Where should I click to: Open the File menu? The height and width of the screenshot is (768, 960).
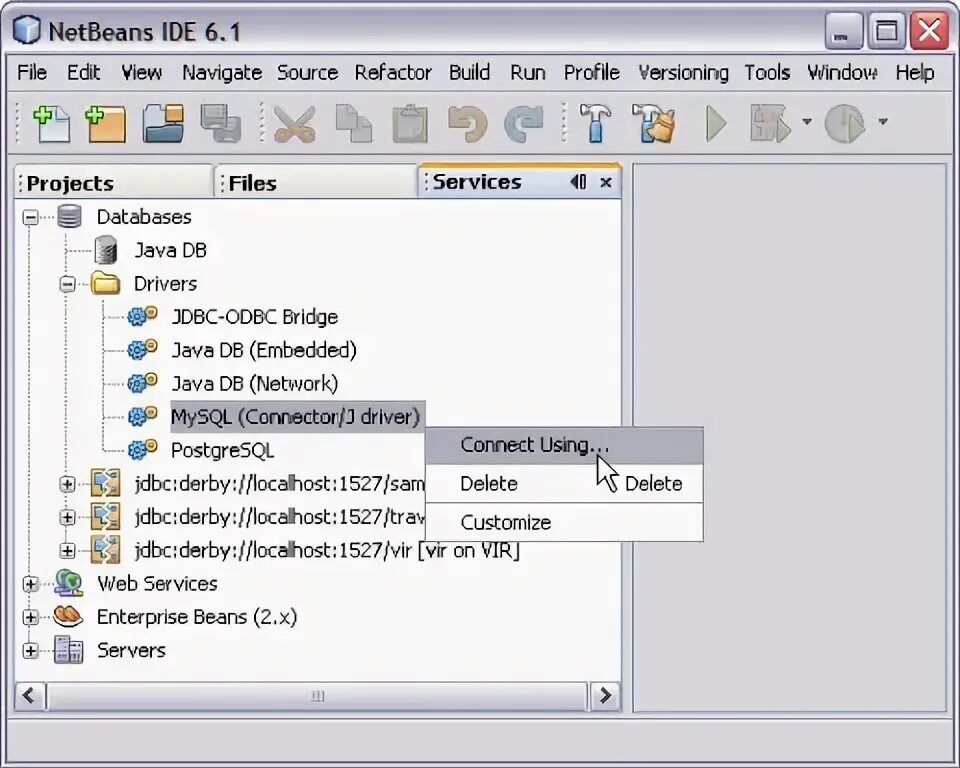point(32,72)
